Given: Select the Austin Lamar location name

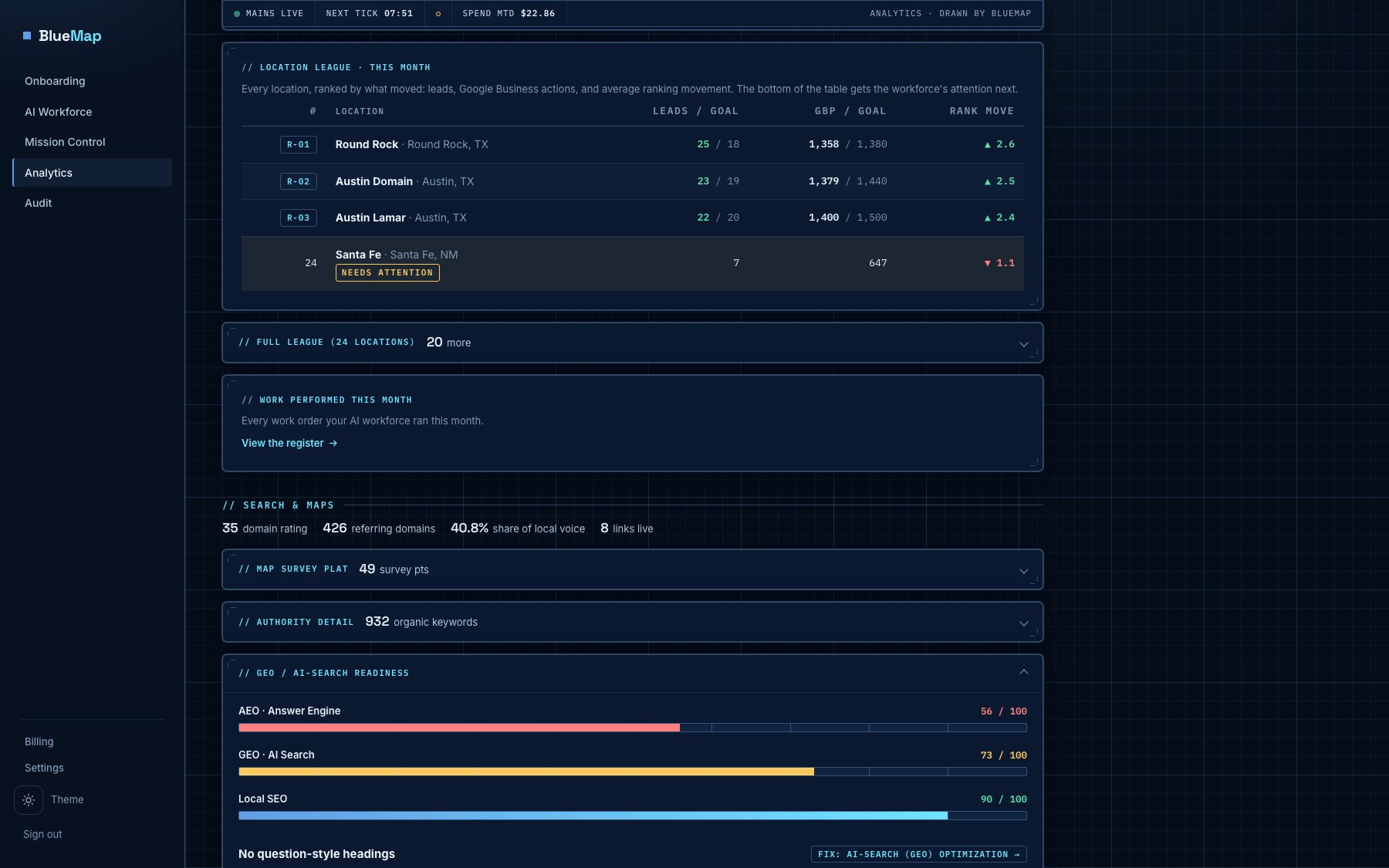Looking at the screenshot, I should pyautogui.click(x=370, y=218).
